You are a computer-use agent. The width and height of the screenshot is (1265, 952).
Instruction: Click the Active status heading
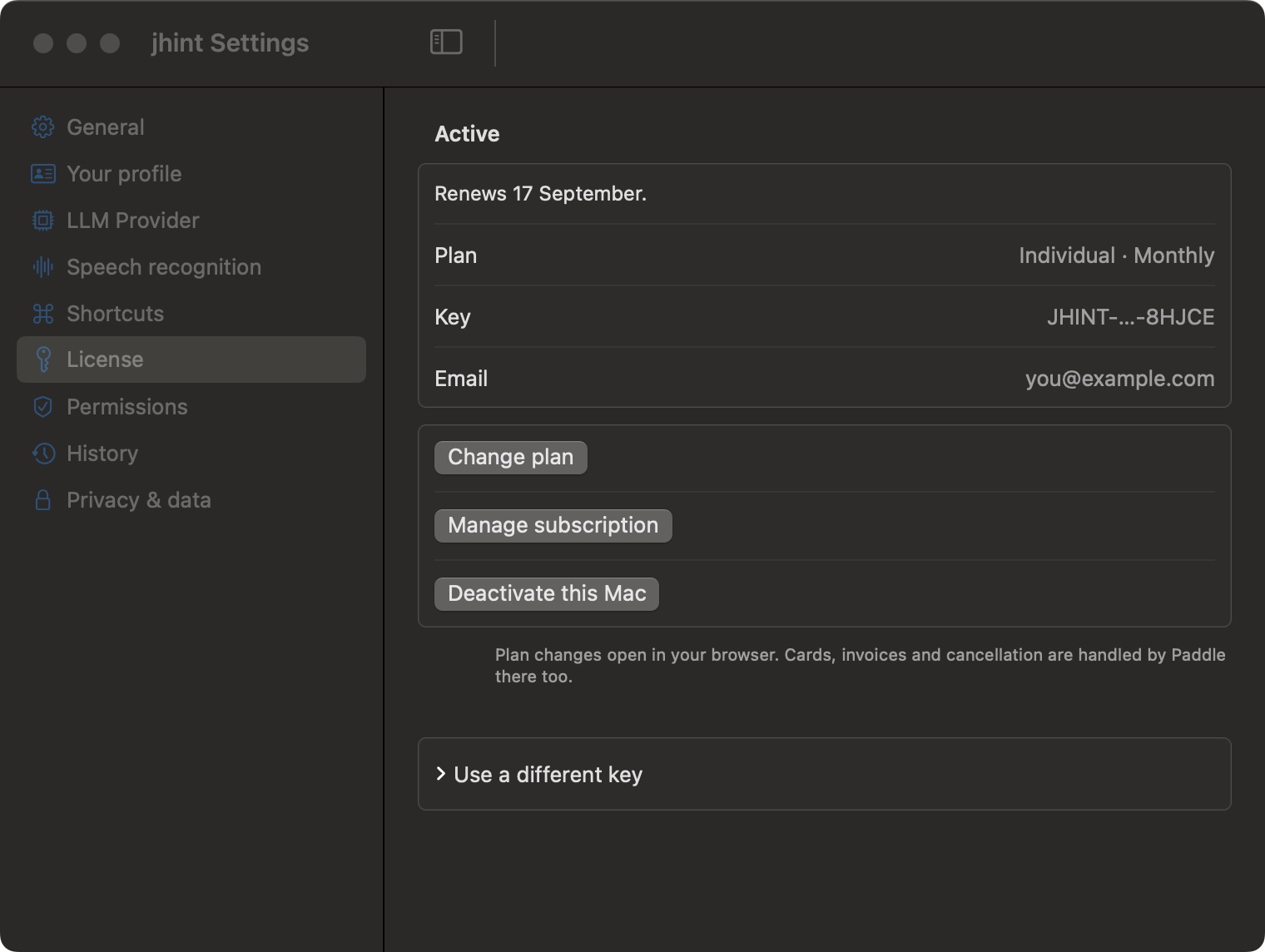467,134
